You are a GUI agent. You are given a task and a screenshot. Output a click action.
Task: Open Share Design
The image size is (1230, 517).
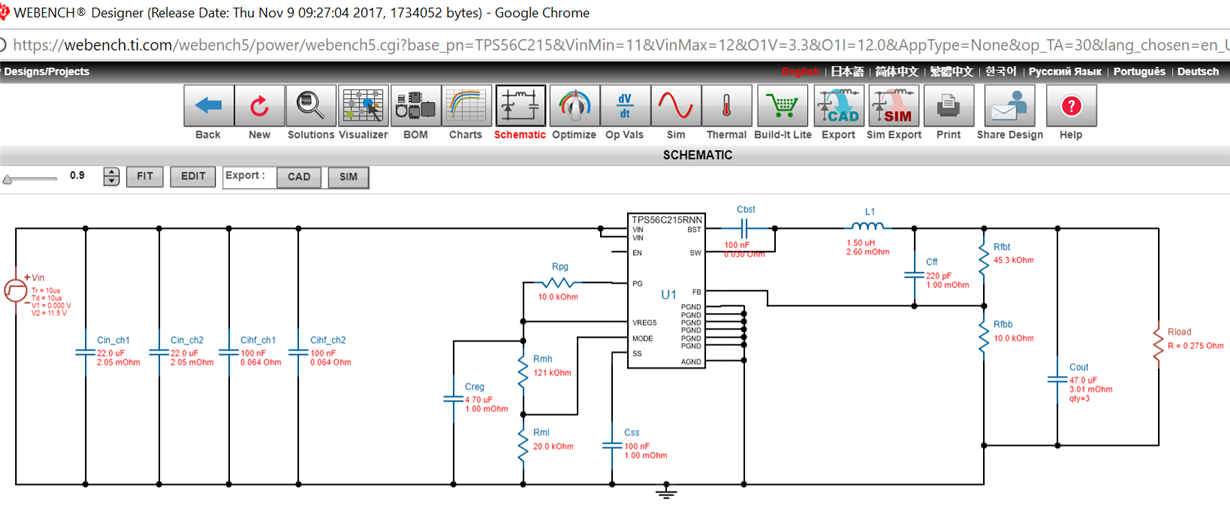point(1010,106)
